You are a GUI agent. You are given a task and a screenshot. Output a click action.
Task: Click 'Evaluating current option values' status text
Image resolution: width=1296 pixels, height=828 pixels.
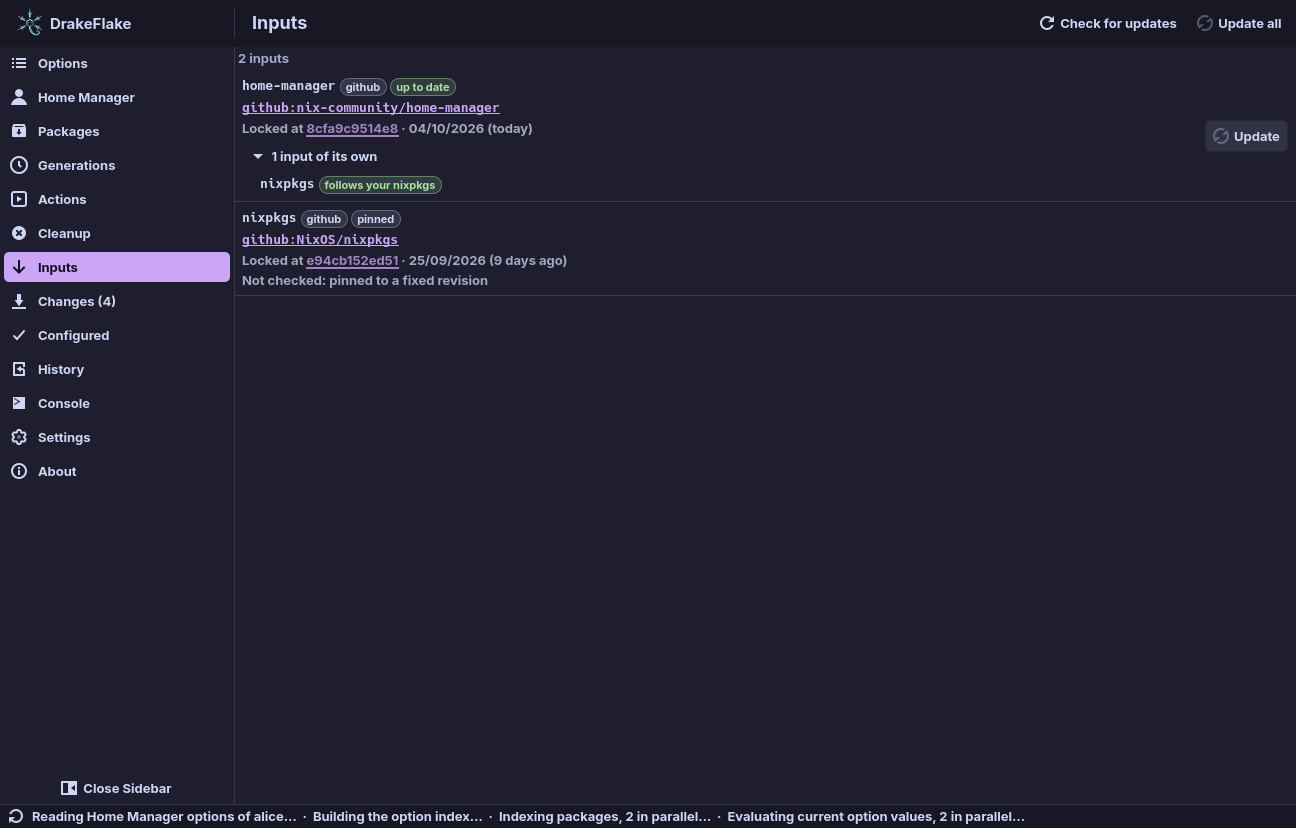click(x=876, y=816)
